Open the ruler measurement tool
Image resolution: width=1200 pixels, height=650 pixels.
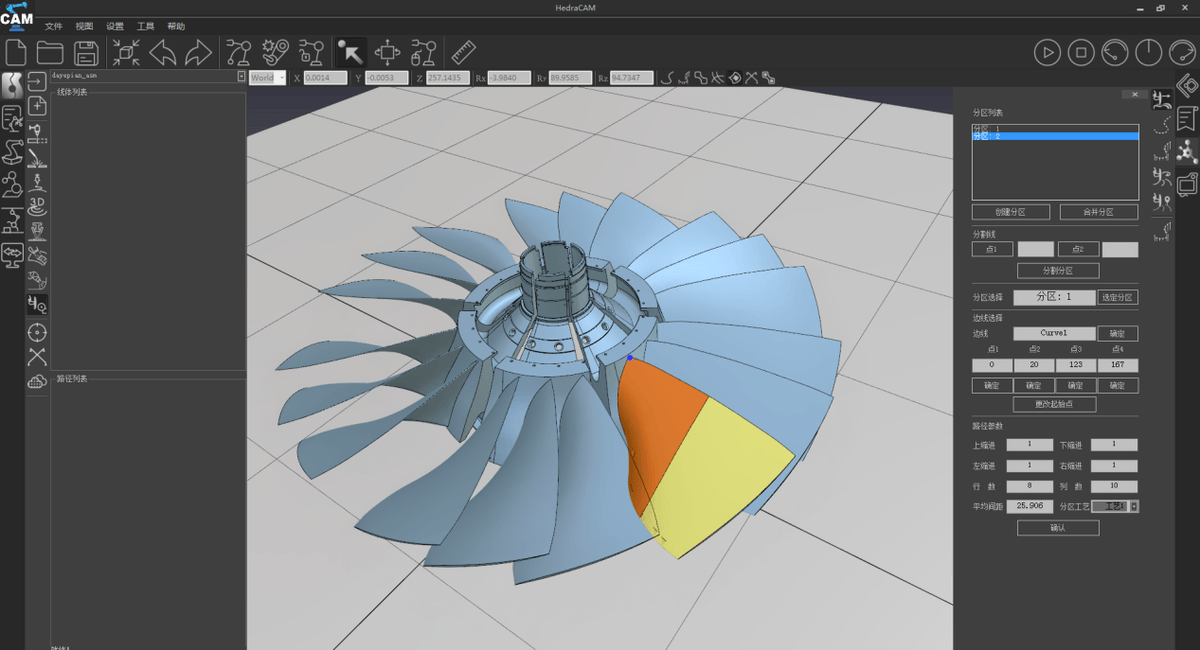463,52
